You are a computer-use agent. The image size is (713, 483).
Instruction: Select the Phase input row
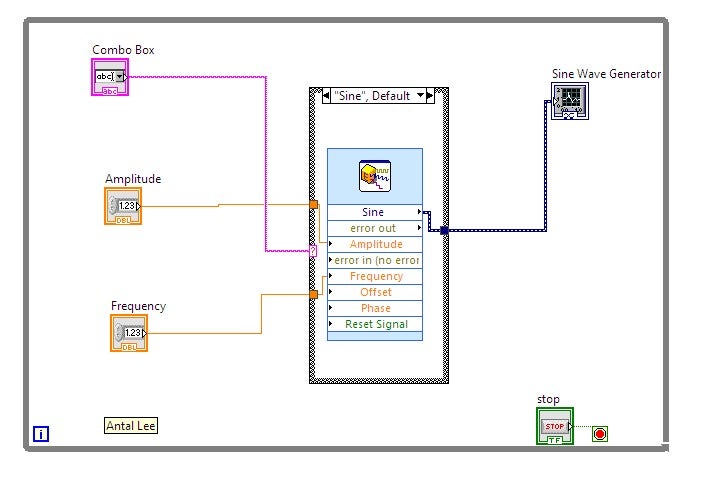tap(375, 308)
